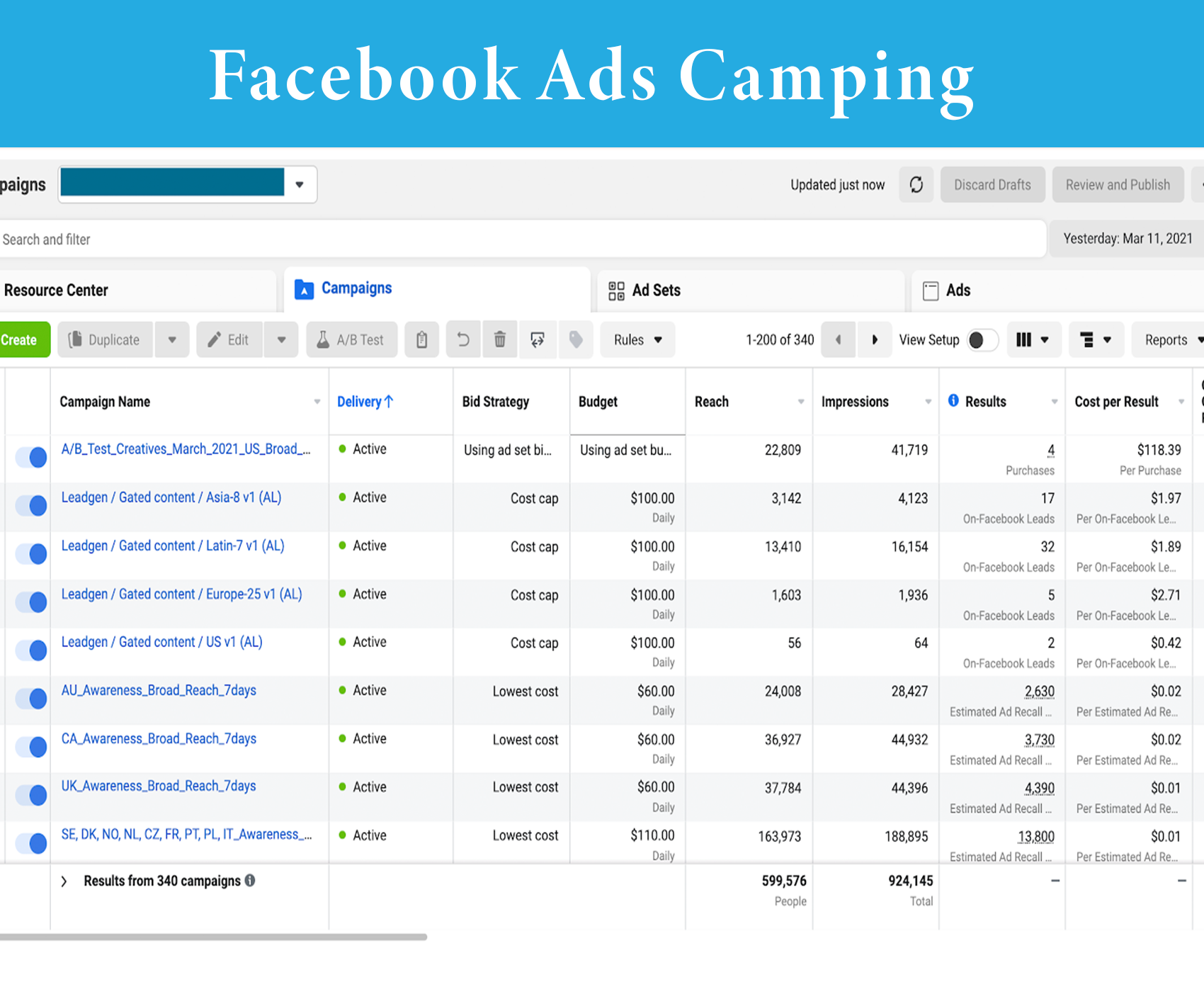Disable the AU_Awareness_Broad_Reach_7days campaign toggle
1204x992 pixels.
point(32,699)
